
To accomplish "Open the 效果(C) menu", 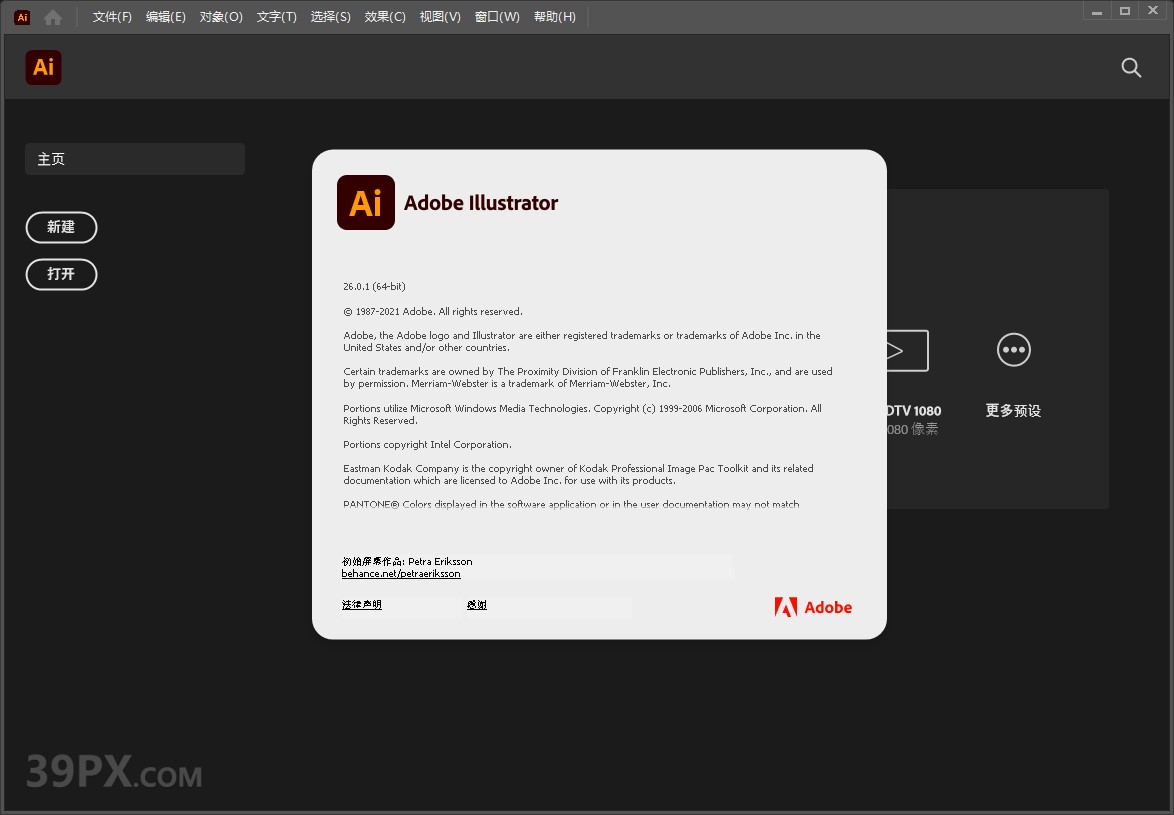I will pyautogui.click(x=385, y=16).
